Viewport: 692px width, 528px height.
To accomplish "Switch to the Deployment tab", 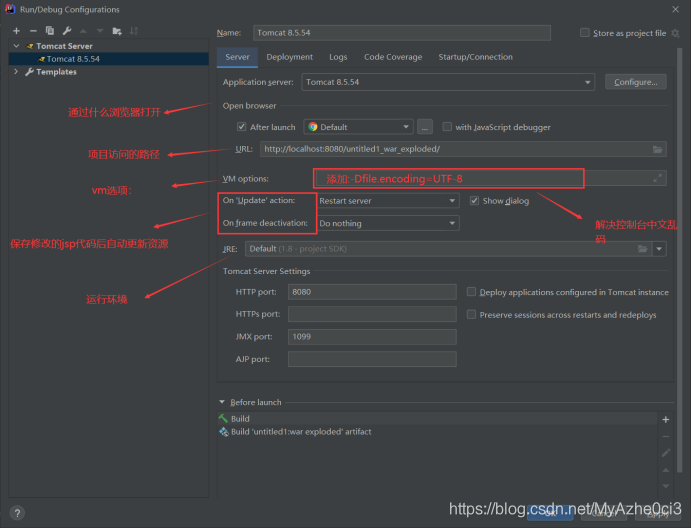I will (x=289, y=57).
